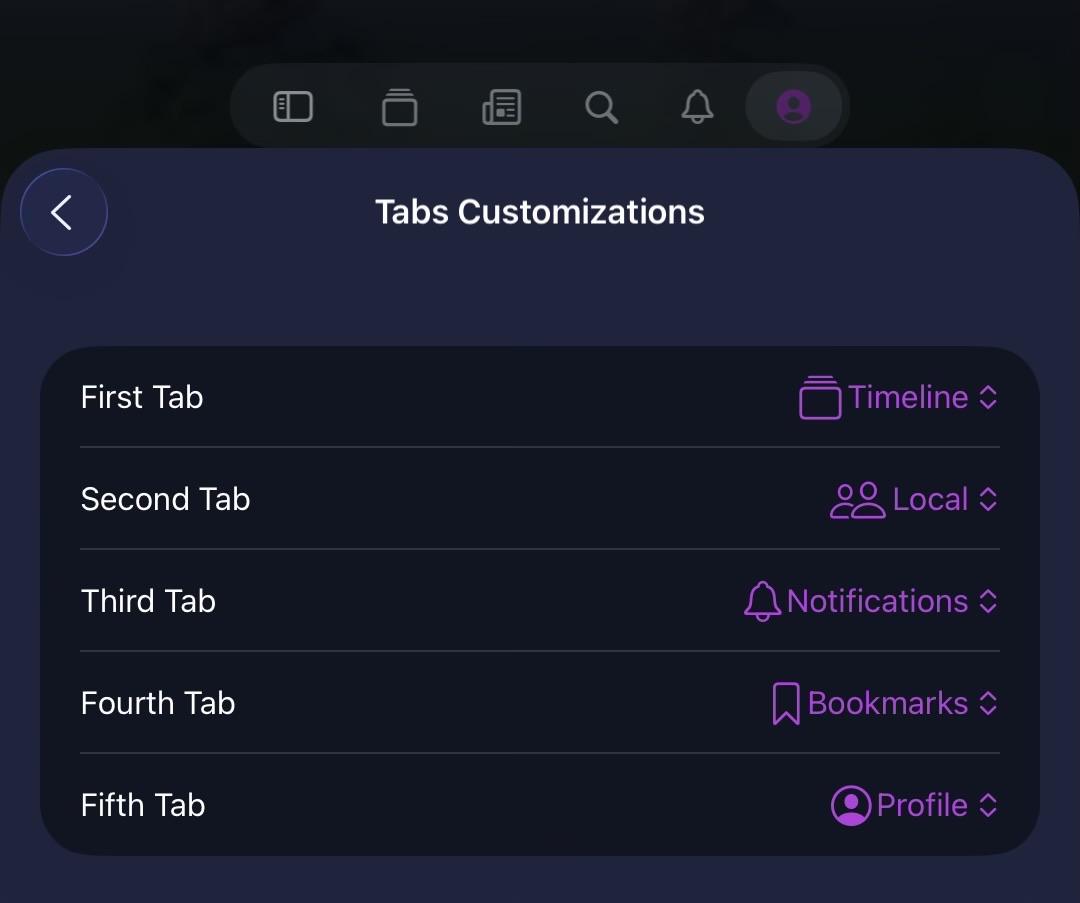Click the Local people icon in Second Tab row

(x=858, y=499)
